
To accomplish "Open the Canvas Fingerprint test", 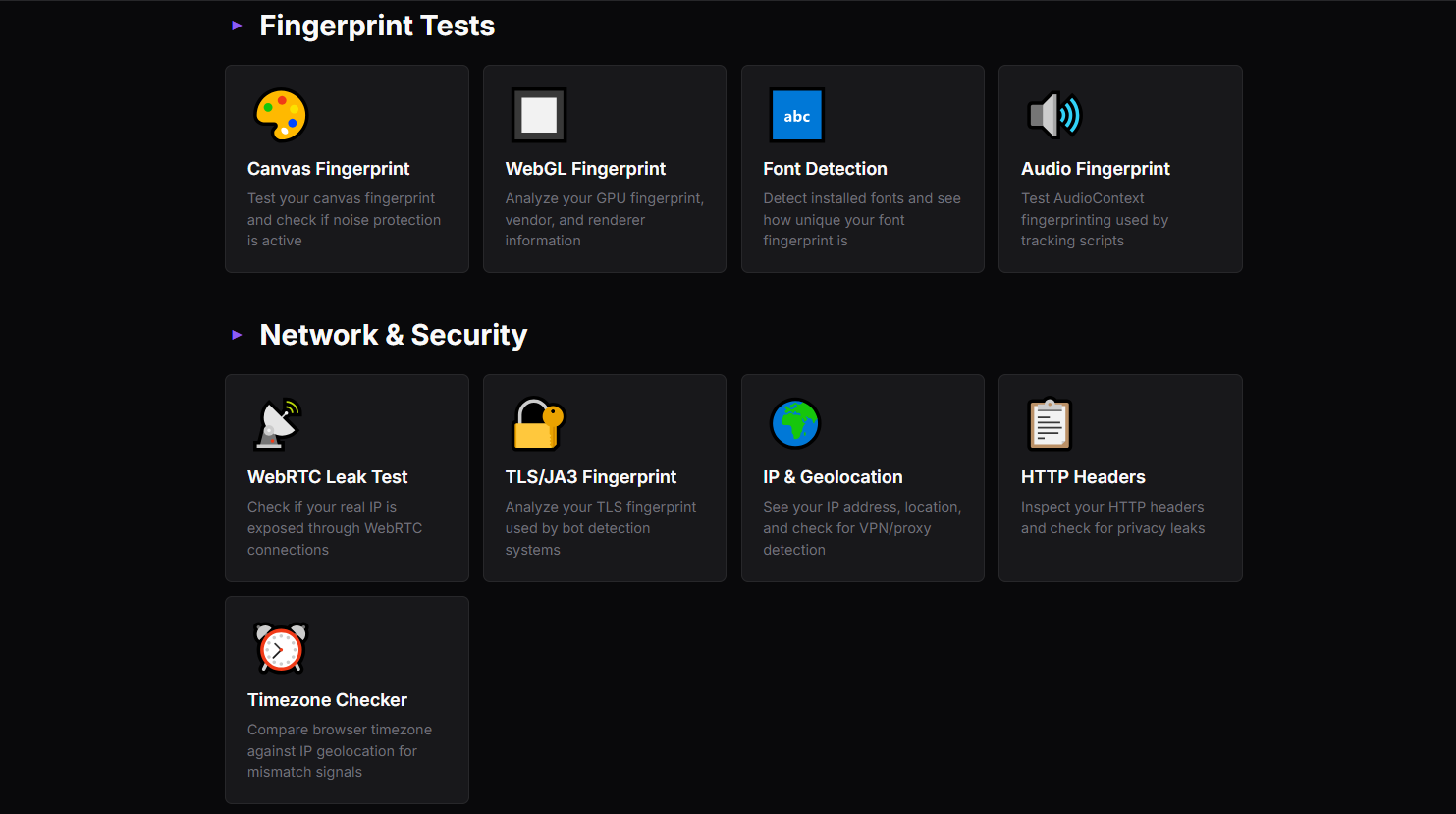I will click(347, 168).
